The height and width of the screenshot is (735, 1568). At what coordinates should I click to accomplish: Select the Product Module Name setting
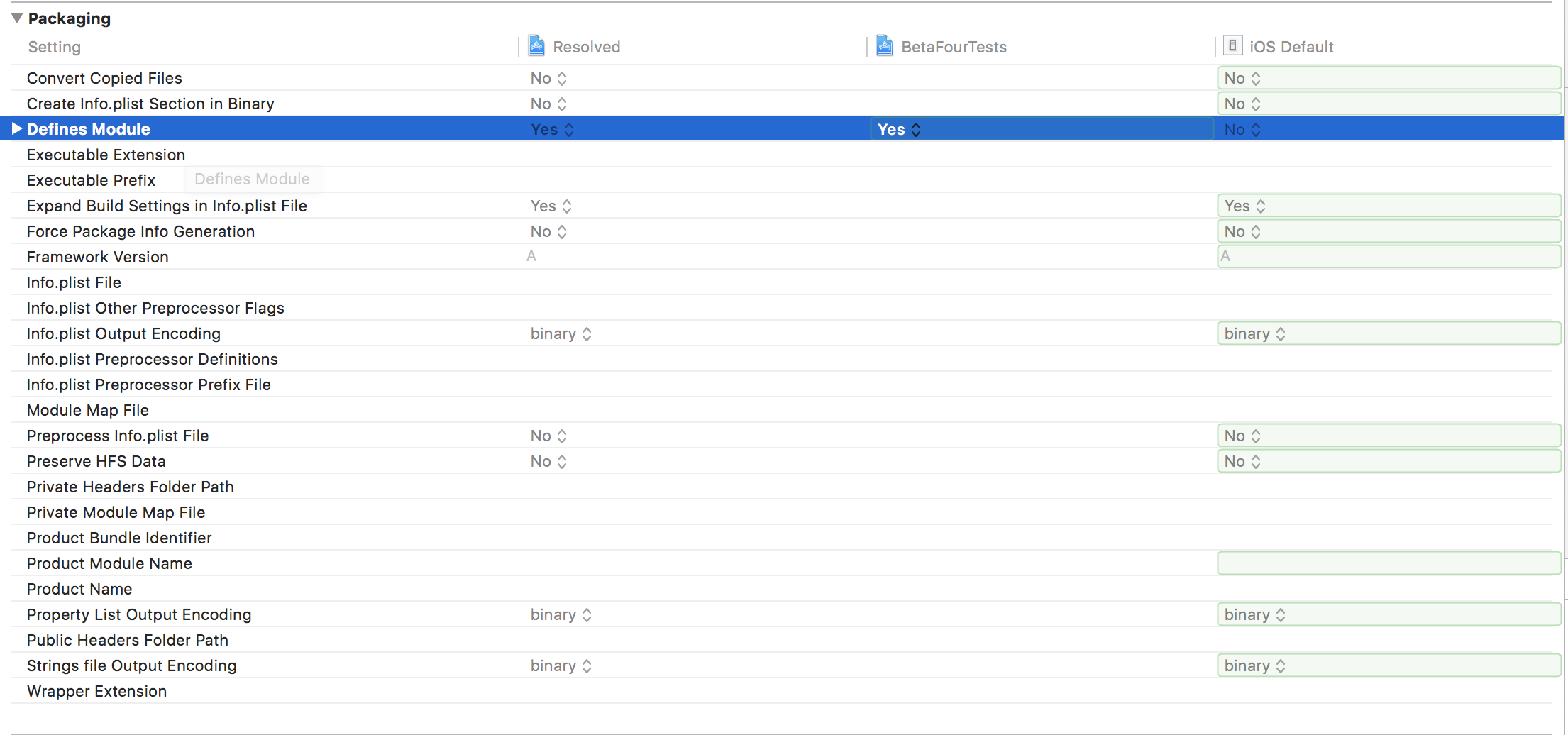(109, 563)
